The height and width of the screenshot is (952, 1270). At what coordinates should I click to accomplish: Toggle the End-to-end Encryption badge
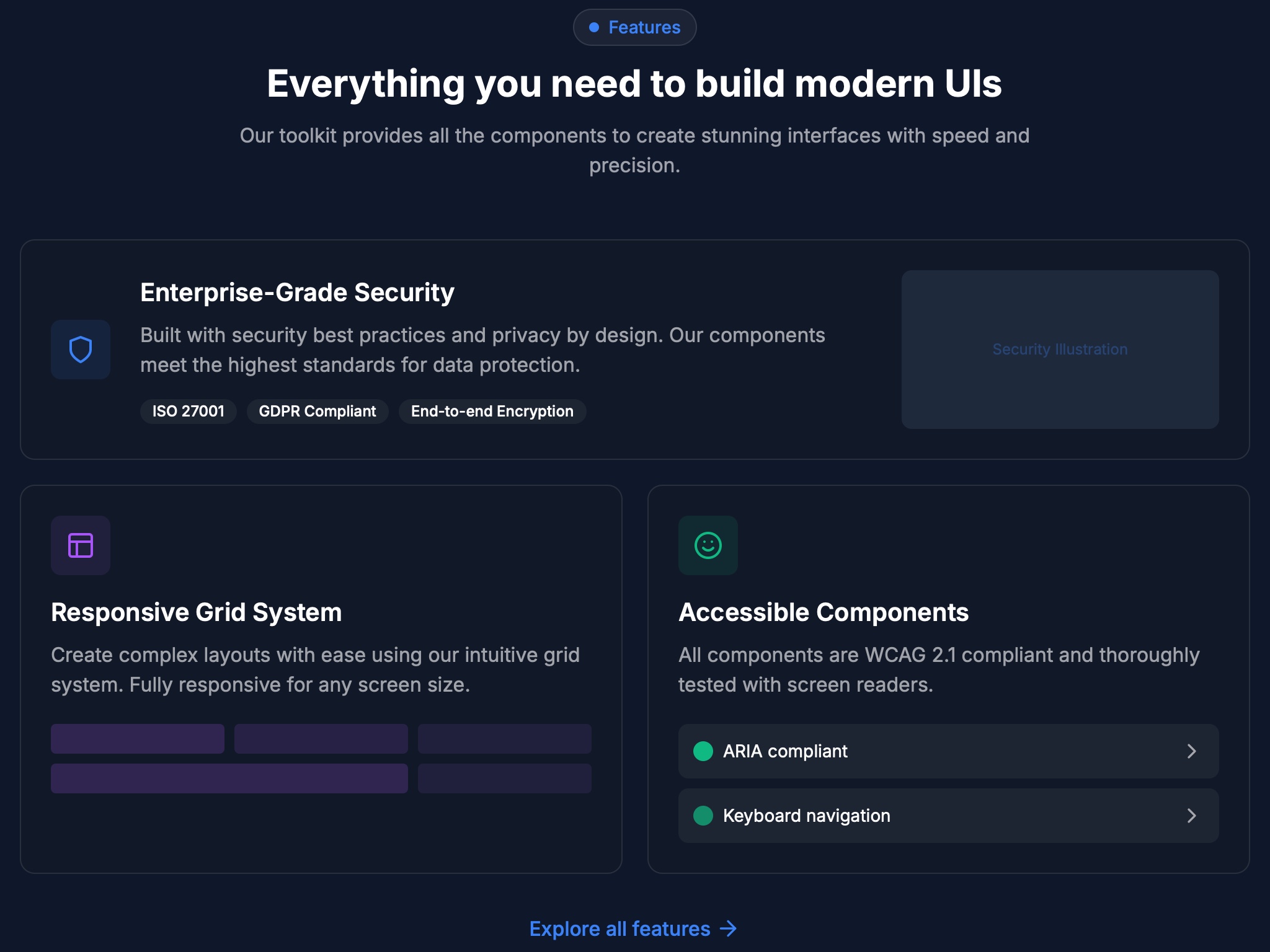tap(492, 411)
